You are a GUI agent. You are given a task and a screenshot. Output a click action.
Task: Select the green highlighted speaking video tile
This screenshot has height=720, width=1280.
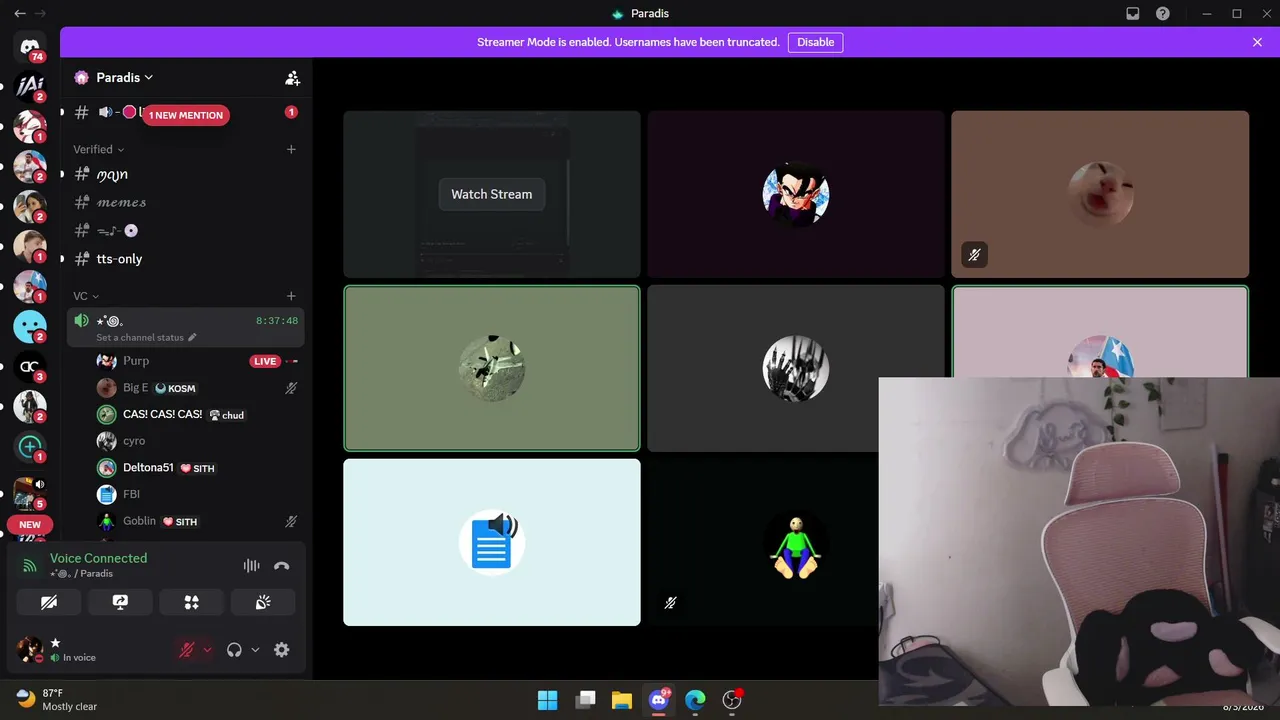pyautogui.click(x=492, y=368)
